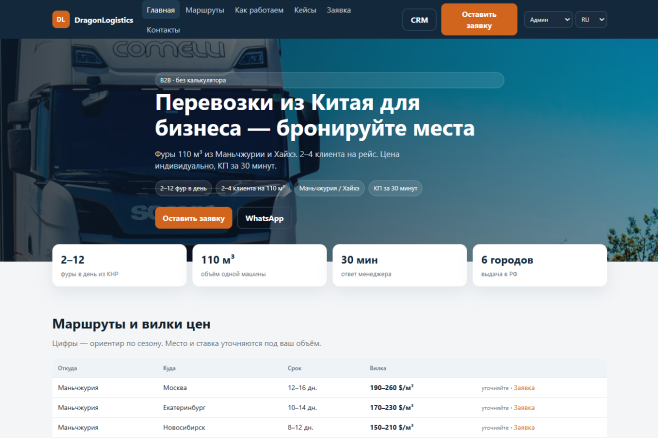This screenshot has height=438, width=658.
Task: Open the RU language dropdown
Action: pos(591,19)
